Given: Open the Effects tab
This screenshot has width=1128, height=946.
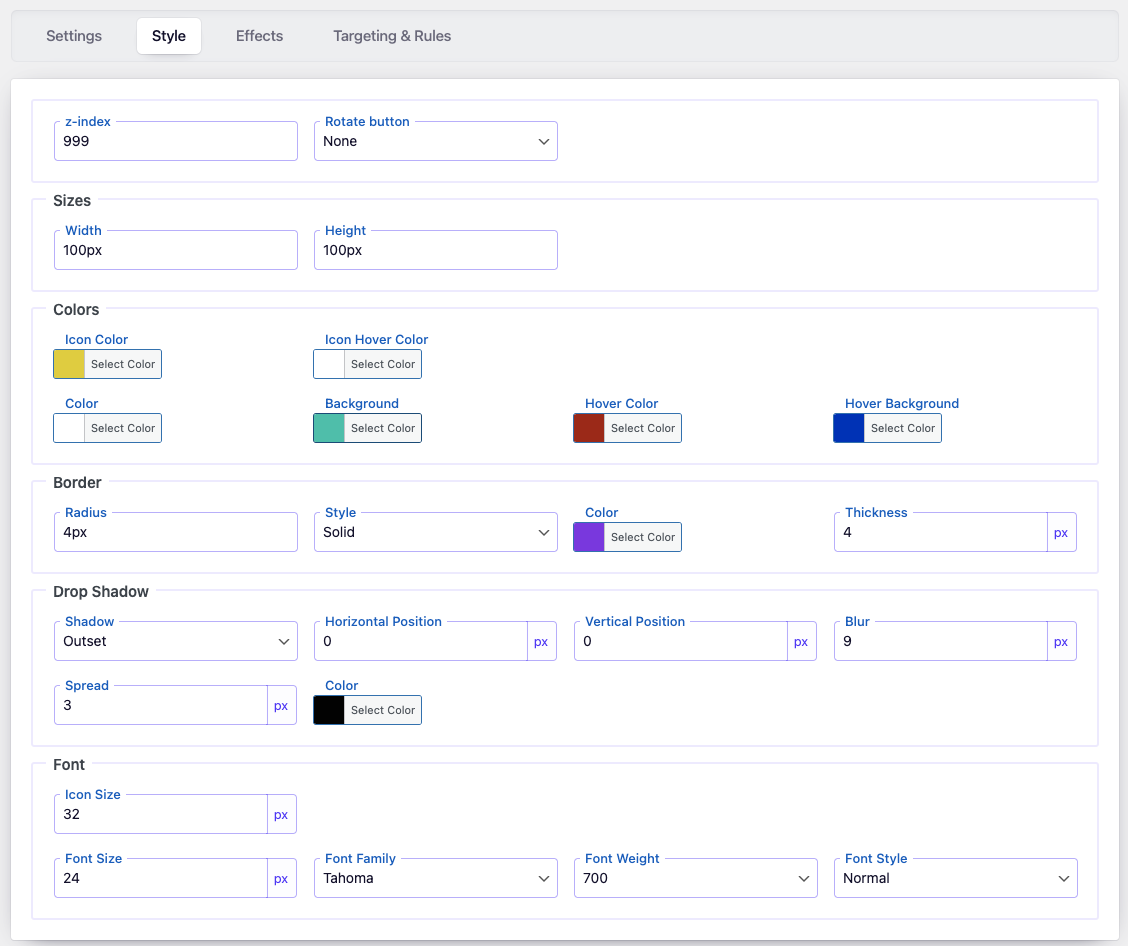Looking at the screenshot, I should coord(259,36).
